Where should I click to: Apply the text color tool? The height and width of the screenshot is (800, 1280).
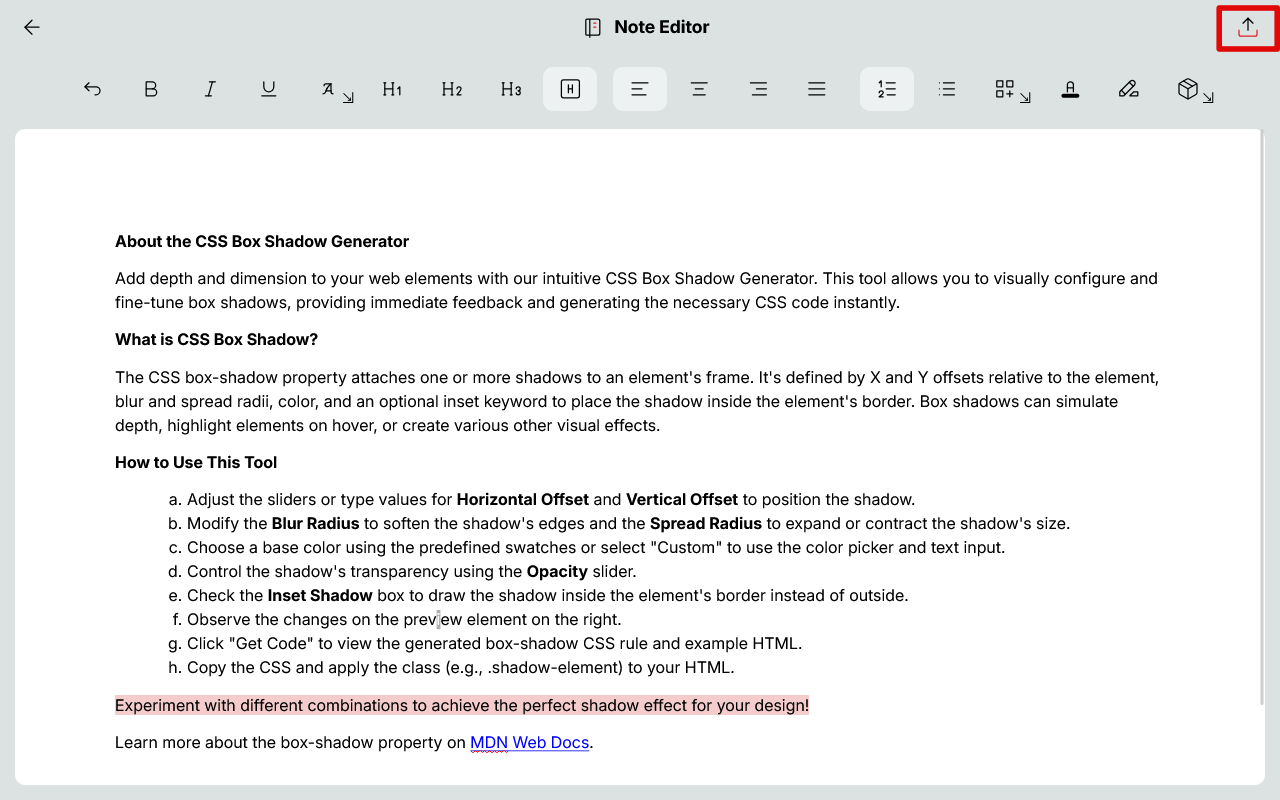[x=1070, y=89]
